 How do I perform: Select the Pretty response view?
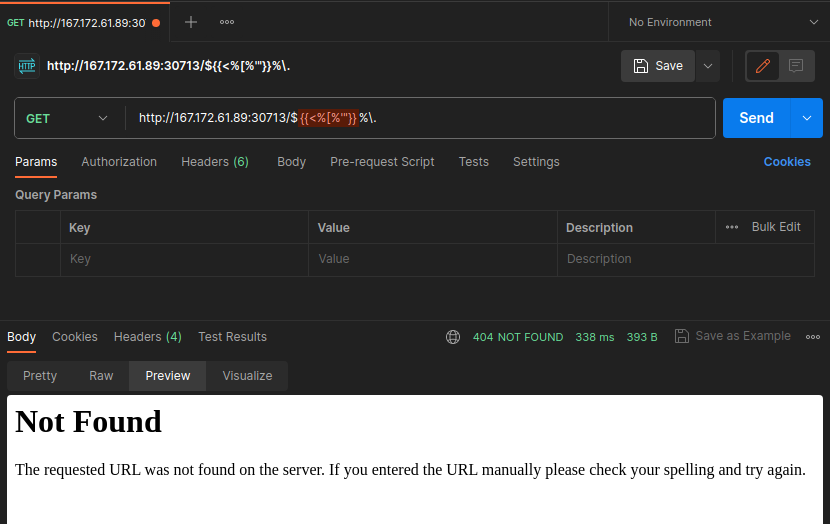coord(40,376)
